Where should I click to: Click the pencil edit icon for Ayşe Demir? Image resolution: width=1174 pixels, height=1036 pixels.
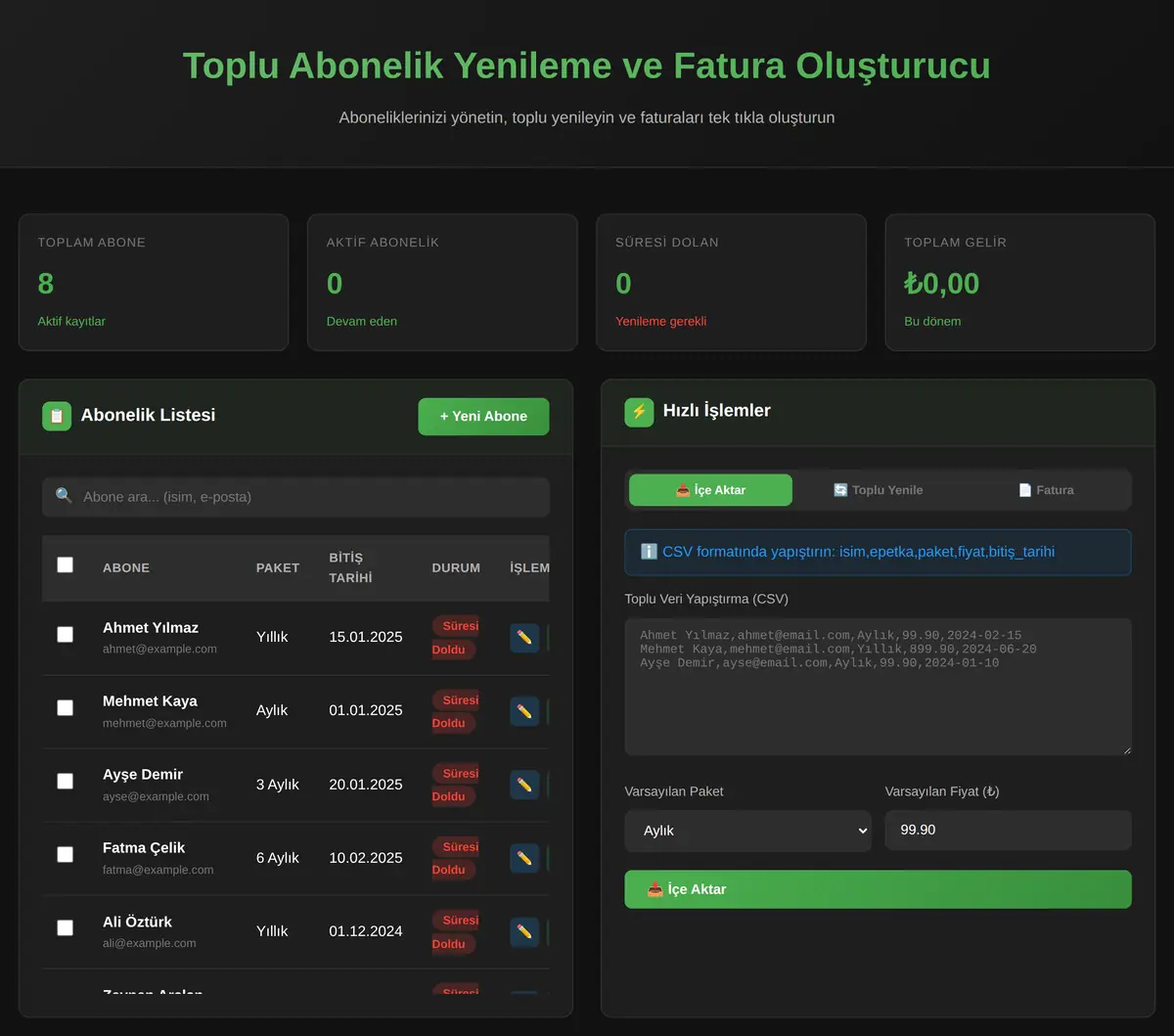(524, 785)
